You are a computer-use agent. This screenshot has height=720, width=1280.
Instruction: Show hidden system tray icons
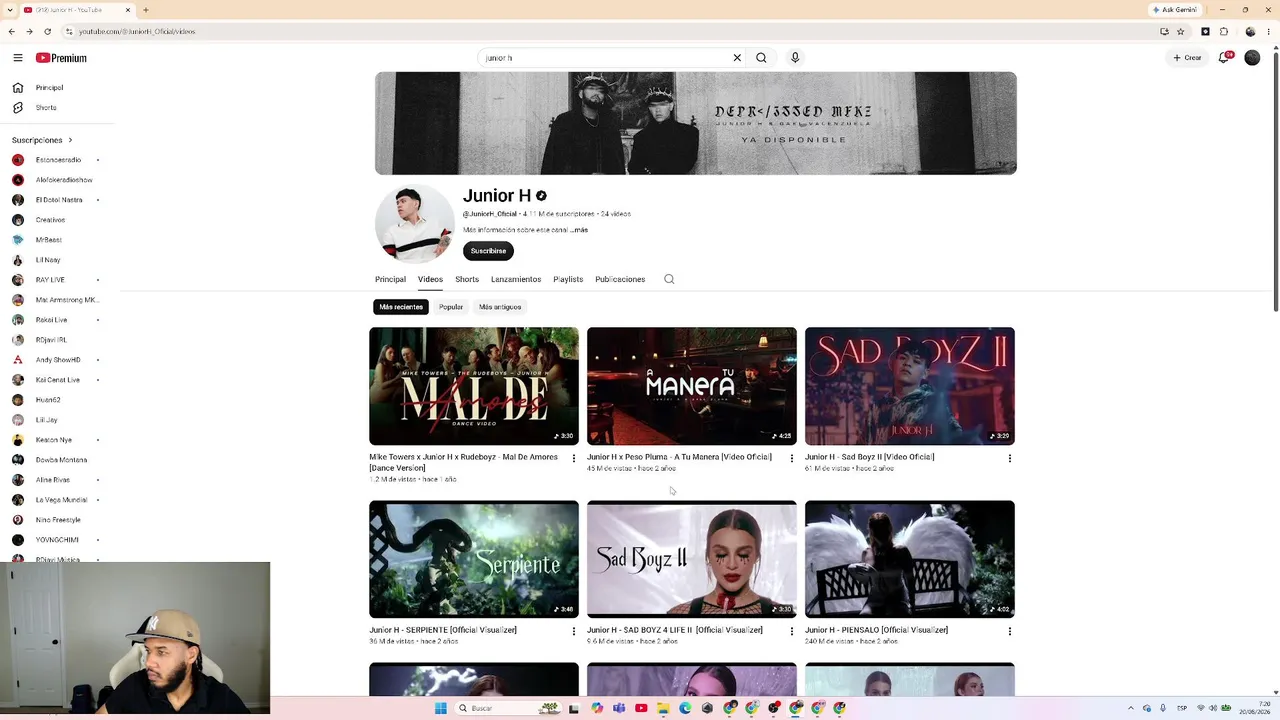(x=1131, y=708)
